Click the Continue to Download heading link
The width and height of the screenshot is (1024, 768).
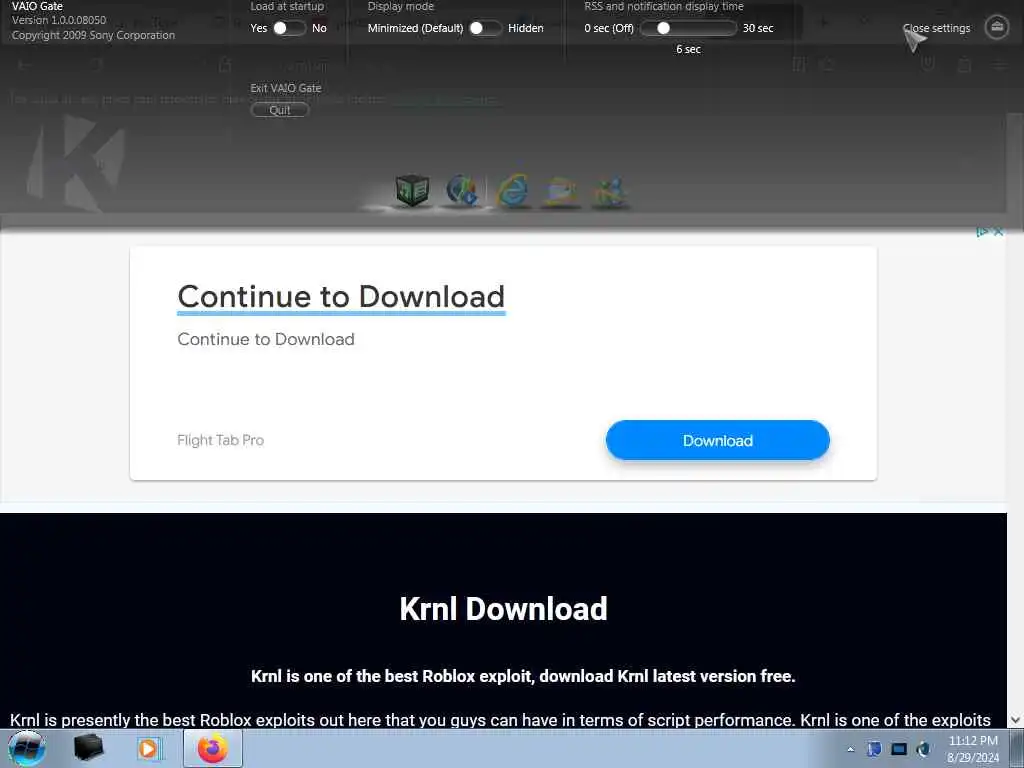click(x=341, y=297)
